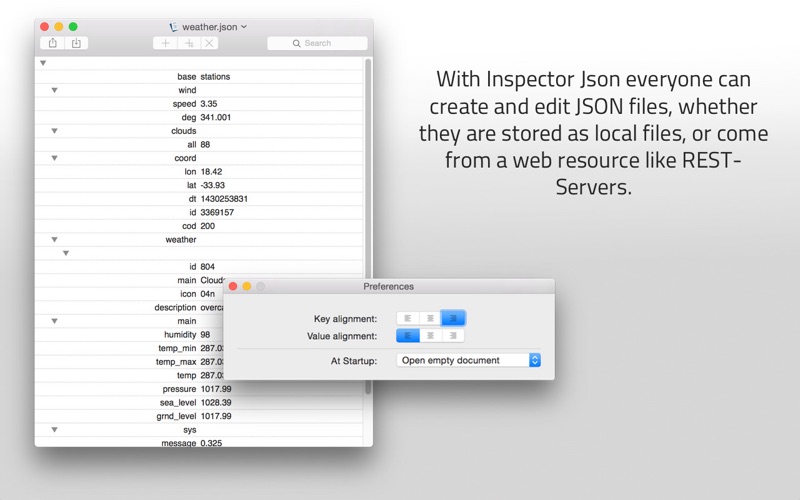Collapse the clouds node
800x500 pixels.
54,131
